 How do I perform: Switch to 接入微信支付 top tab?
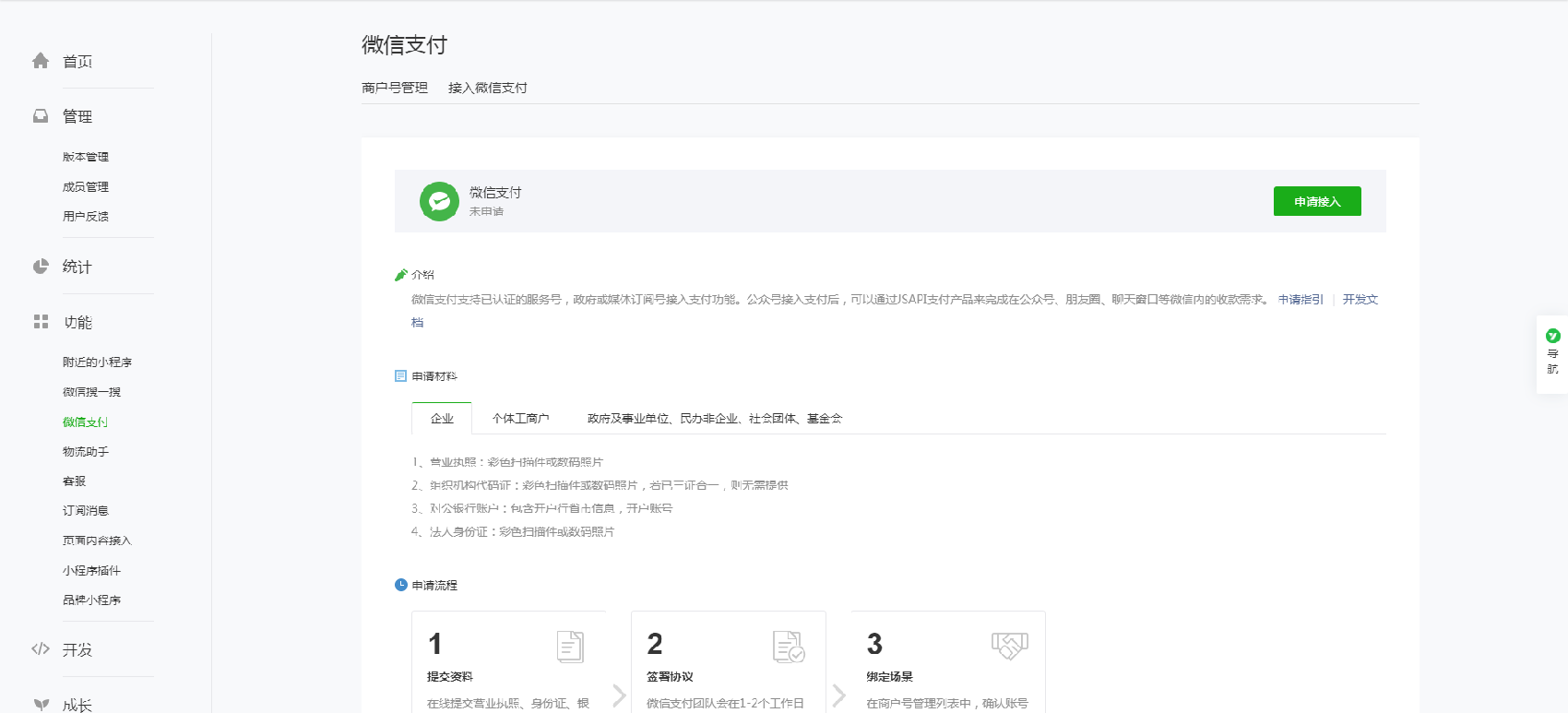[x=487, y=88]
